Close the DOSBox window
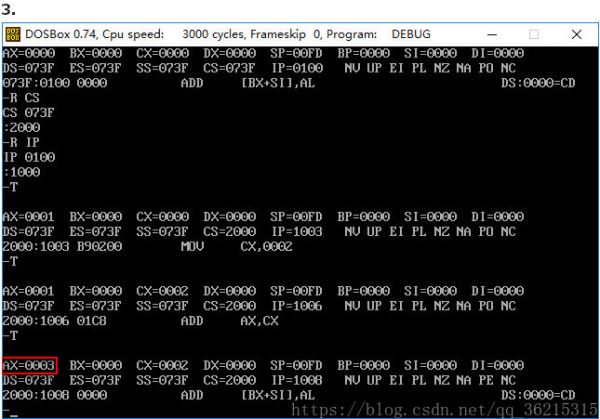600x419 pixels. [576, 34]
